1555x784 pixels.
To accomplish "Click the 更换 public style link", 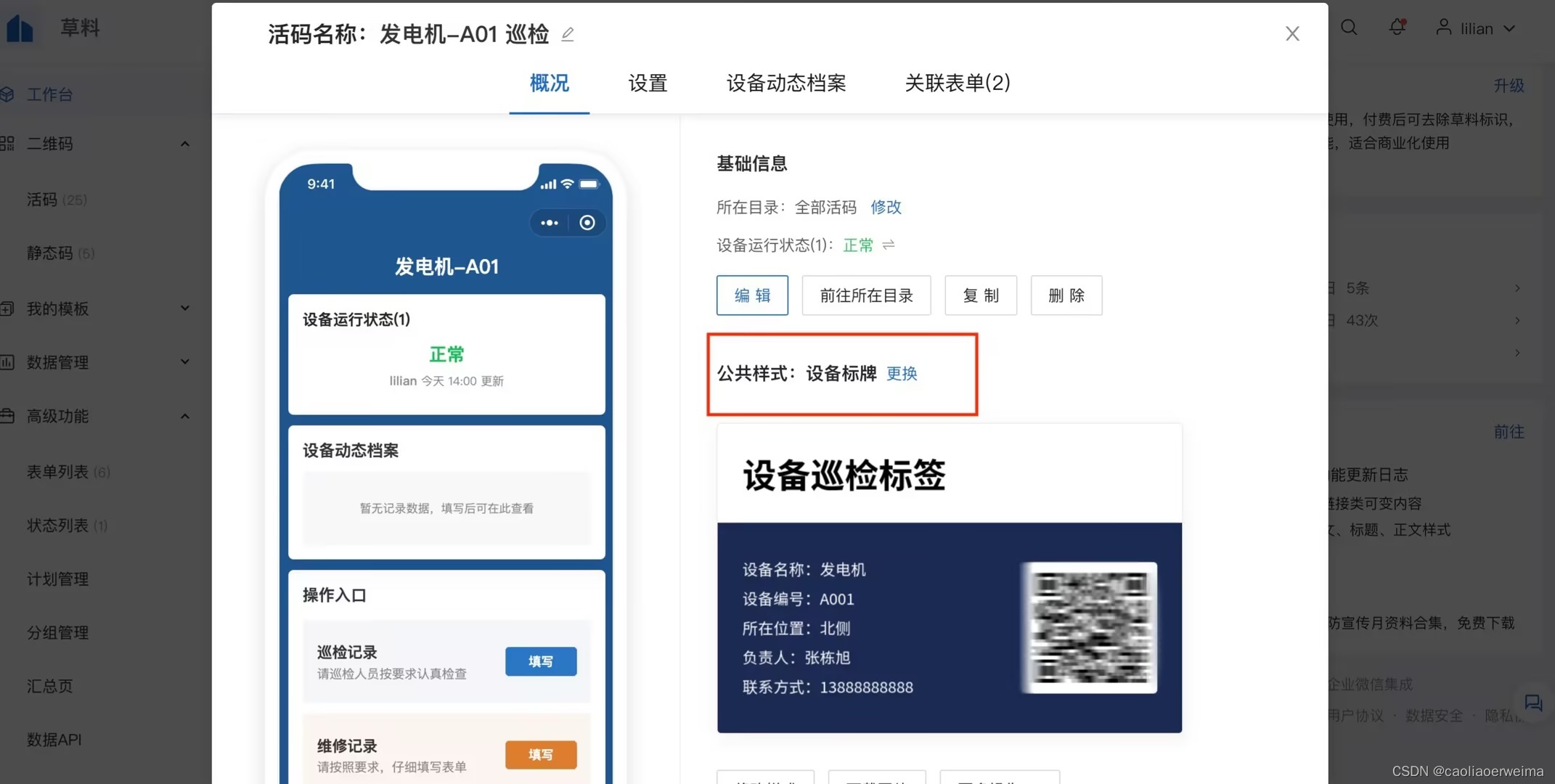I will tap(902, 373).
